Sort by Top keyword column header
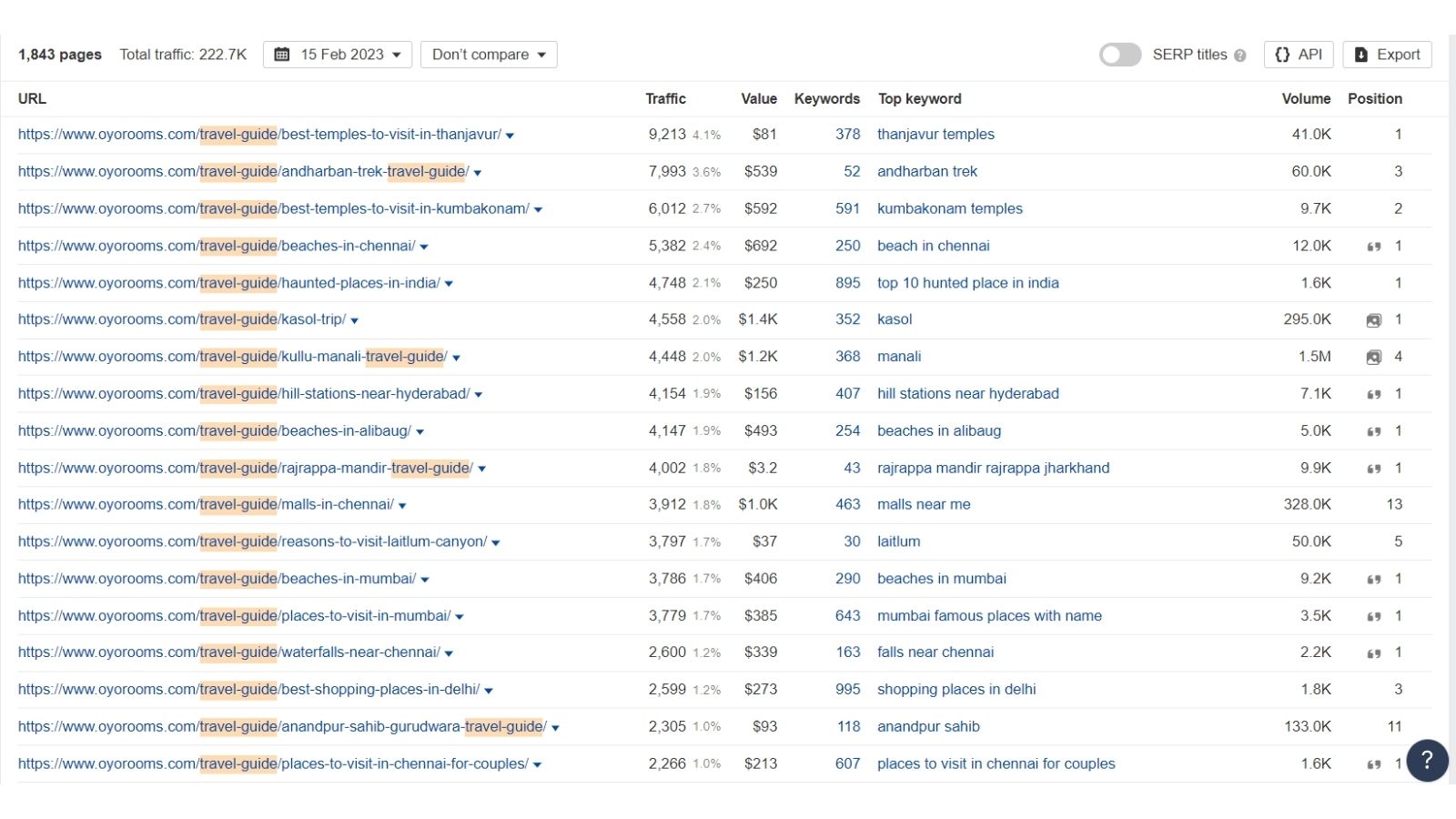This screenshot has height=819, width=1456. 919,98
